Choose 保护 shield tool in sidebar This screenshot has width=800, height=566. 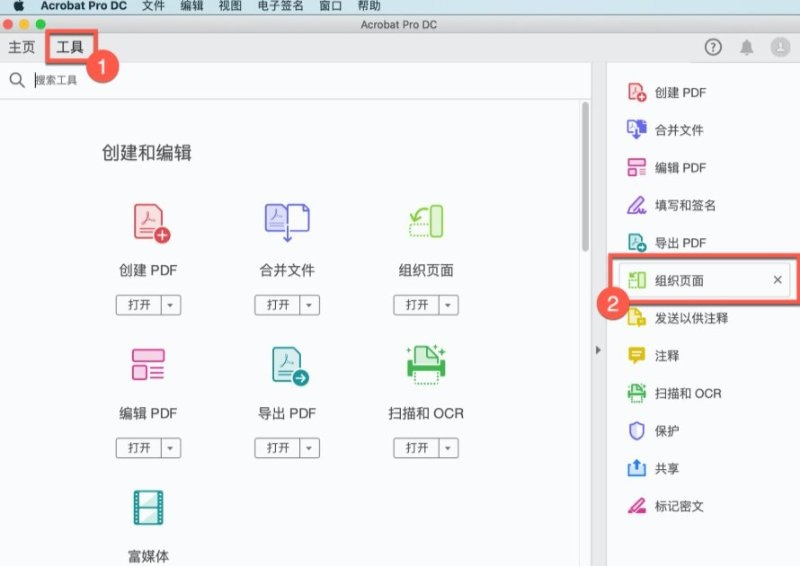coord(653,431)
